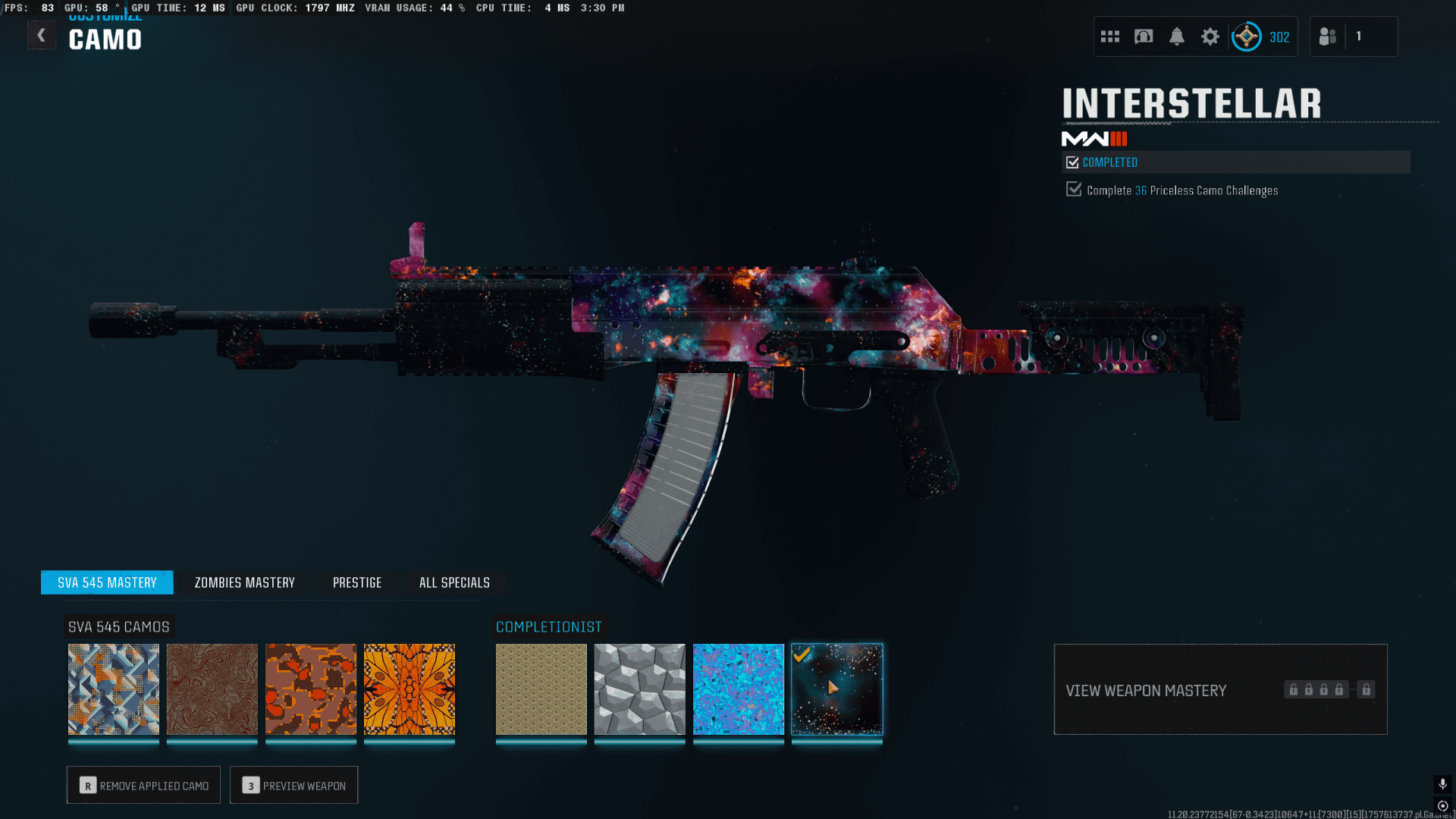Viewport: 1456px width, 819px height.
Task: Click the microphone status icon
Action: (1442, 783)
